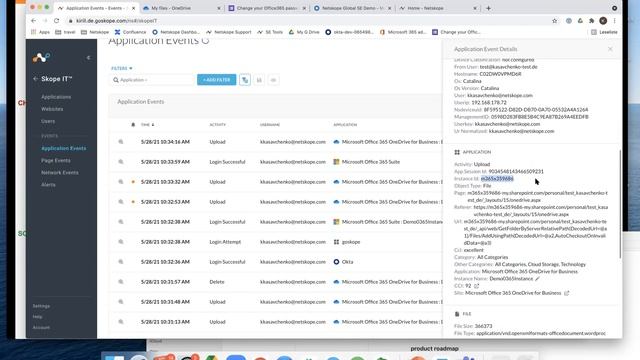Open event details for 10:32:53 AM row
Viewport: 640px width, 360px height.
[121, 202]
